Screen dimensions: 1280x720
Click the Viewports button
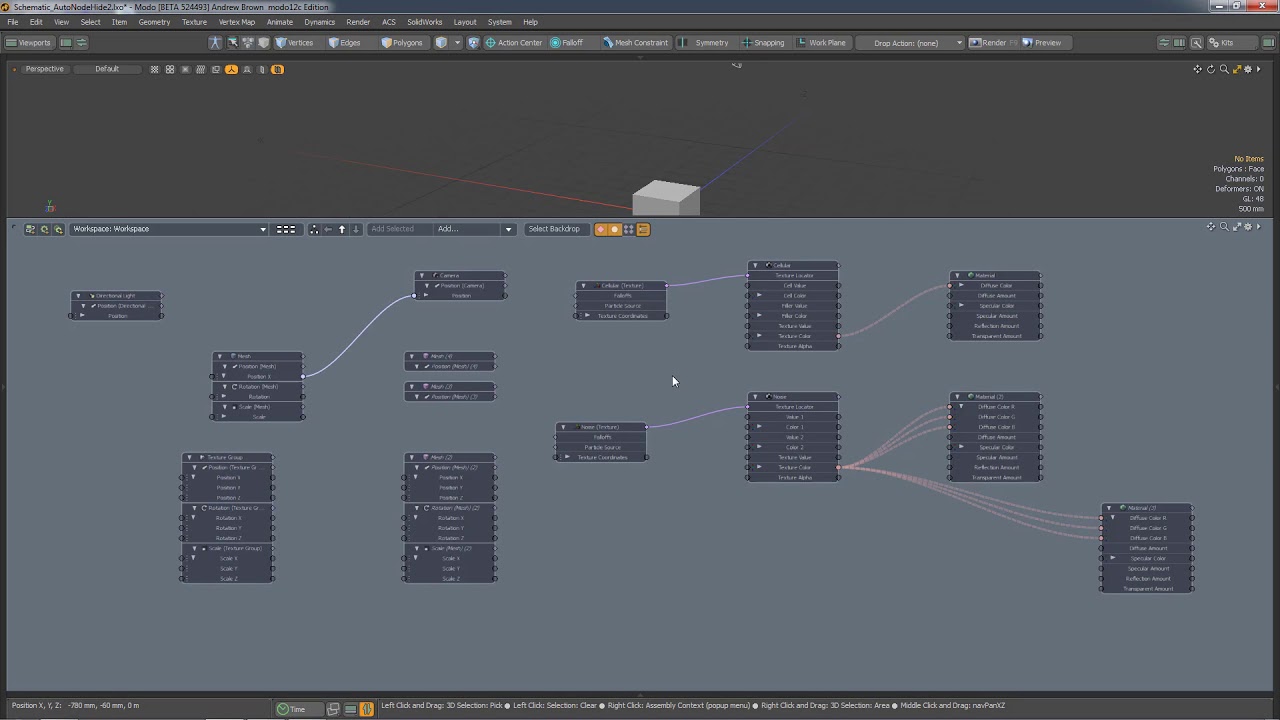tap(29, 43)
